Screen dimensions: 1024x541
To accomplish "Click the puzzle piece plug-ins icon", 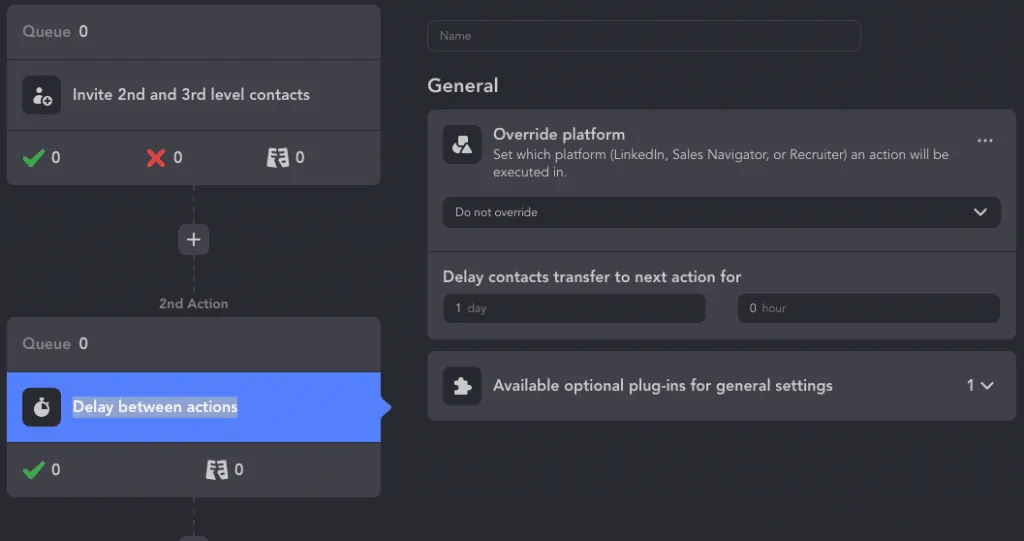I will [462, 385].
